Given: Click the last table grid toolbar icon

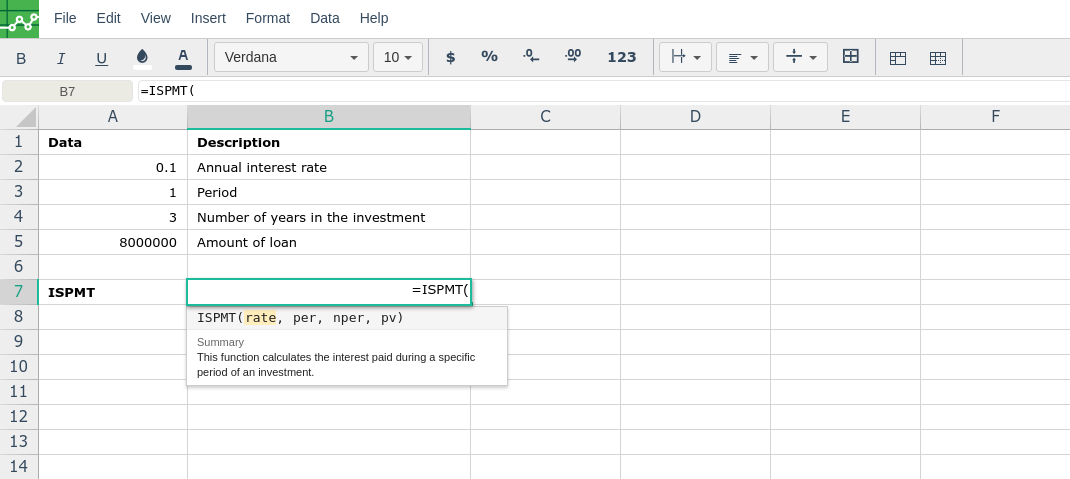Looking at the screenshot, I should [938, 58].
